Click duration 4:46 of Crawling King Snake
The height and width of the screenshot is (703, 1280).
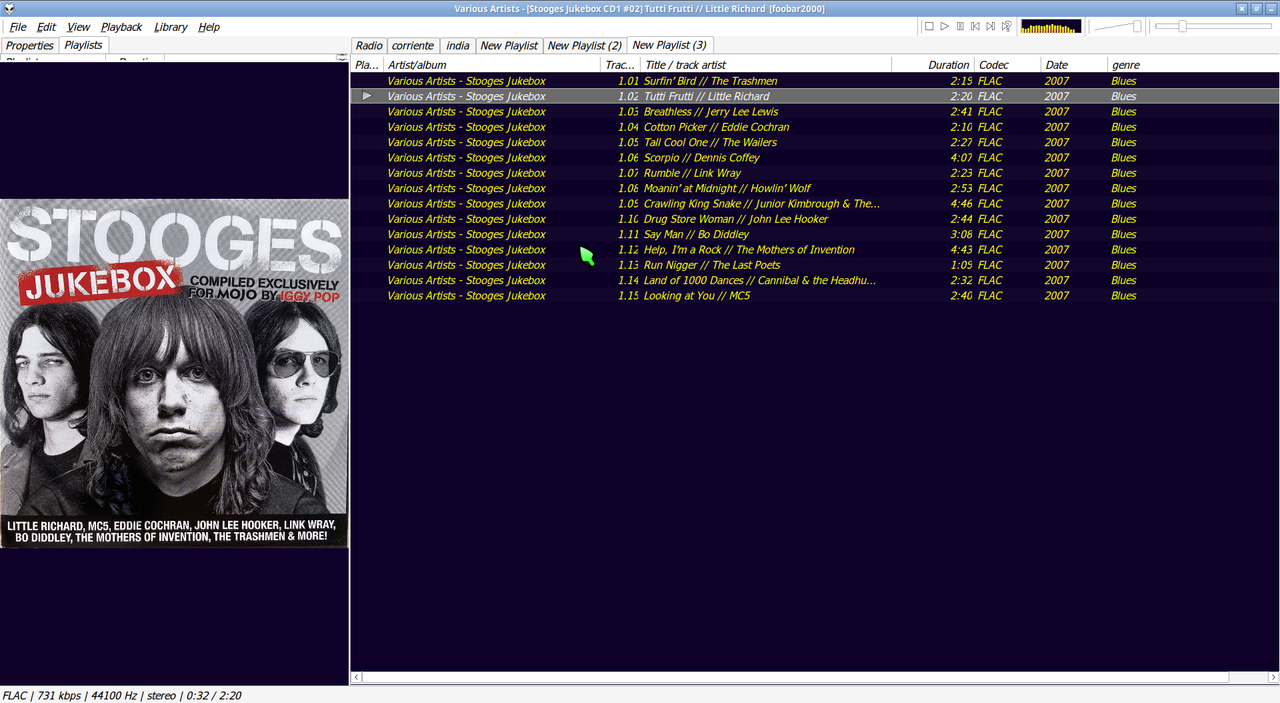coord(960,204)
